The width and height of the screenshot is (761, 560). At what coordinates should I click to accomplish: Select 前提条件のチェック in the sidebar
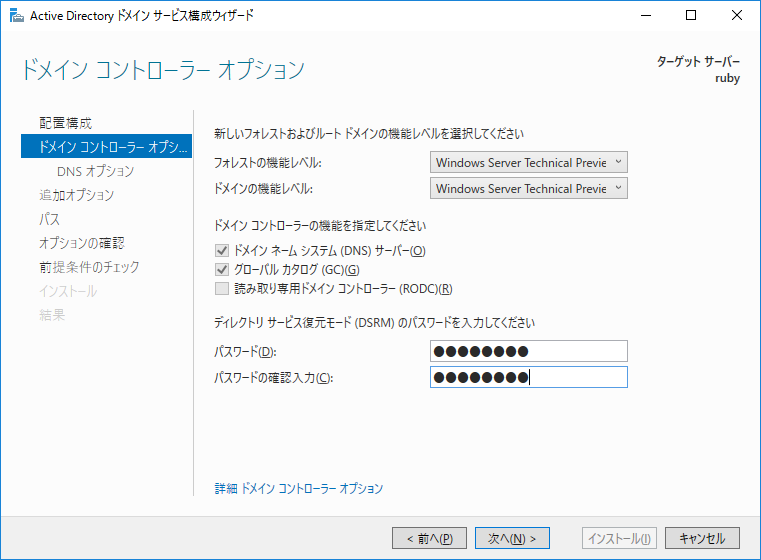pos(89,267)
